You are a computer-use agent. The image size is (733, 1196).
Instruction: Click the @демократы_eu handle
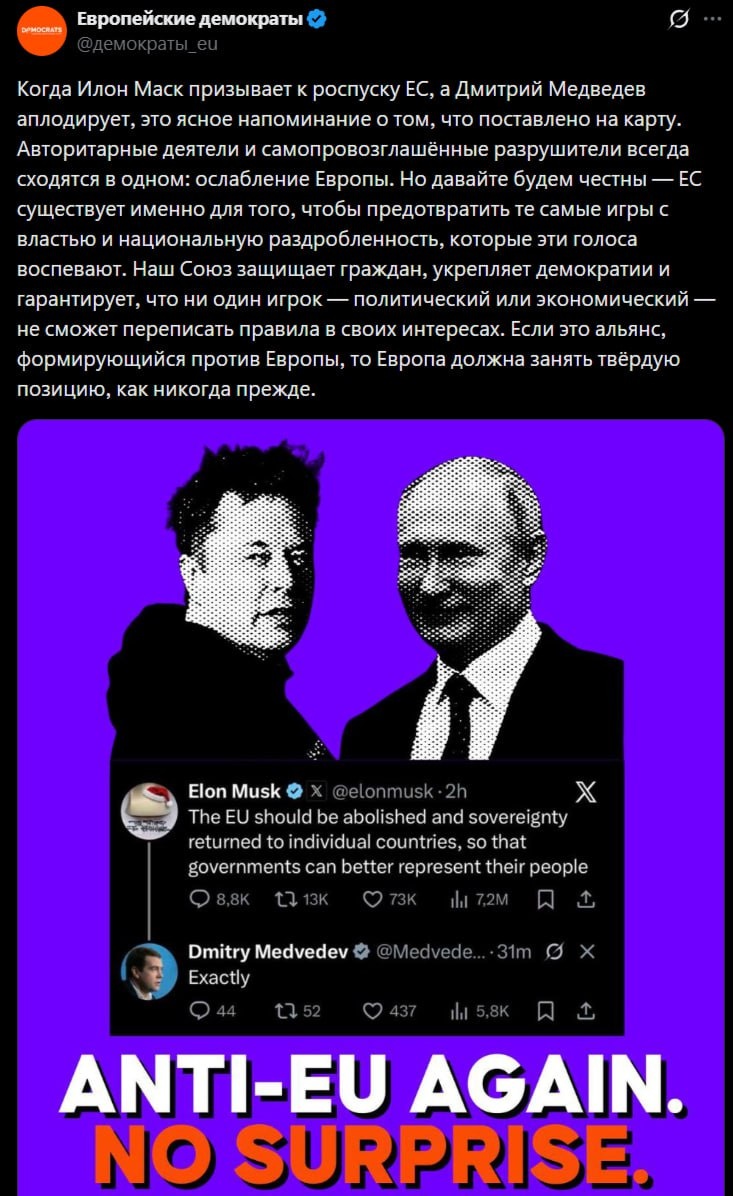147,44
